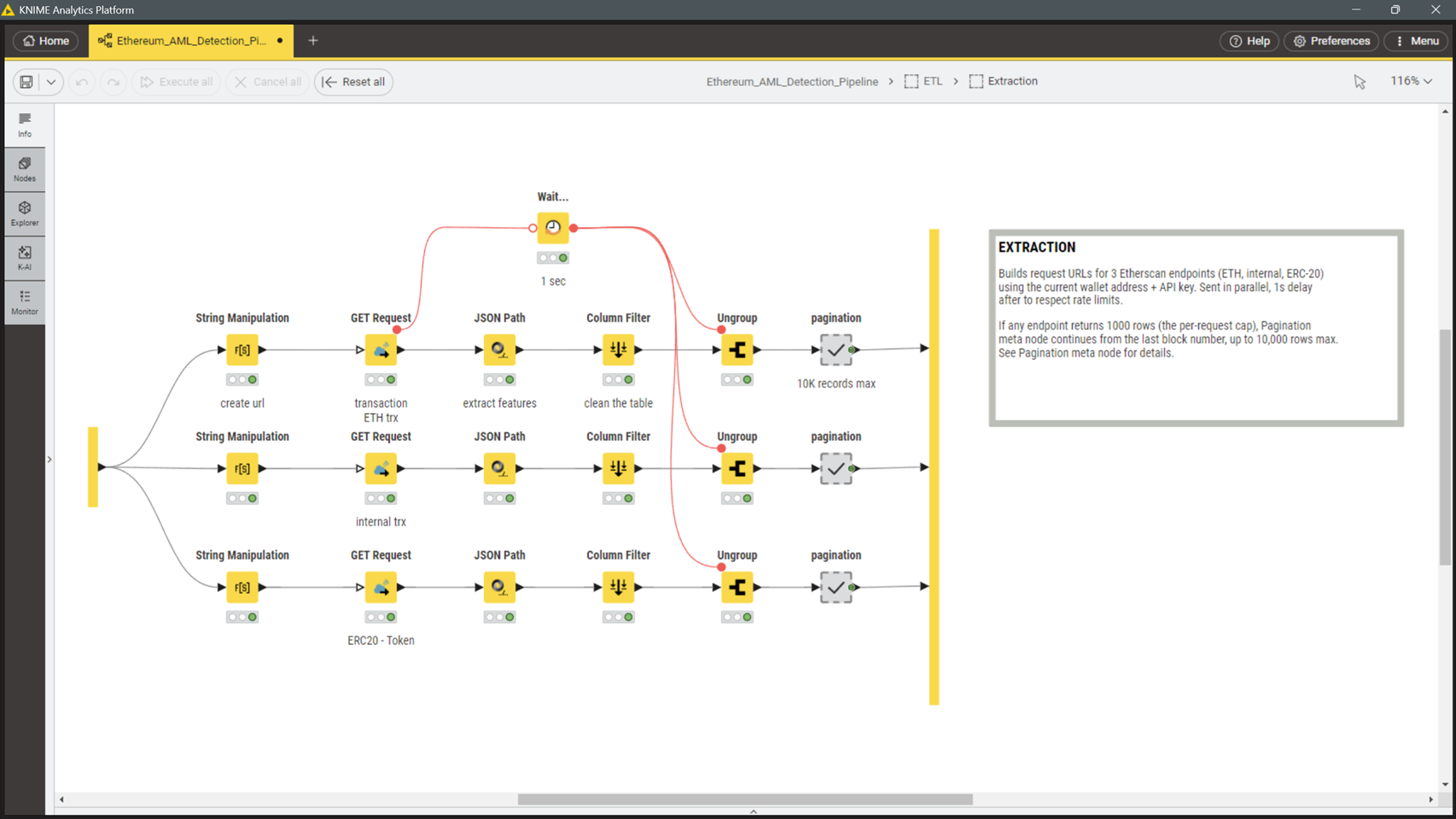Open the Explorer sidebar panel
This screenshot has width=1456, height=819.
25,213
